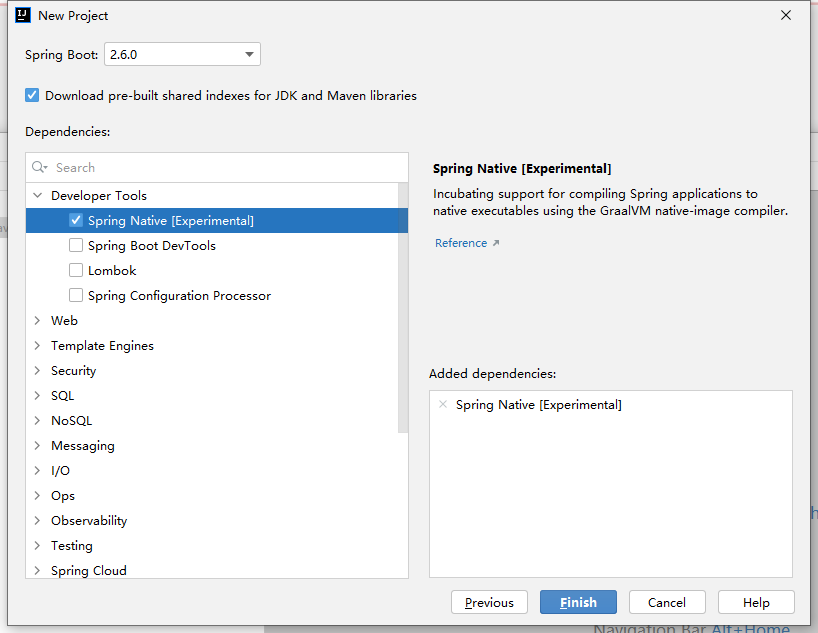Click the Help button

pos(756,602)
